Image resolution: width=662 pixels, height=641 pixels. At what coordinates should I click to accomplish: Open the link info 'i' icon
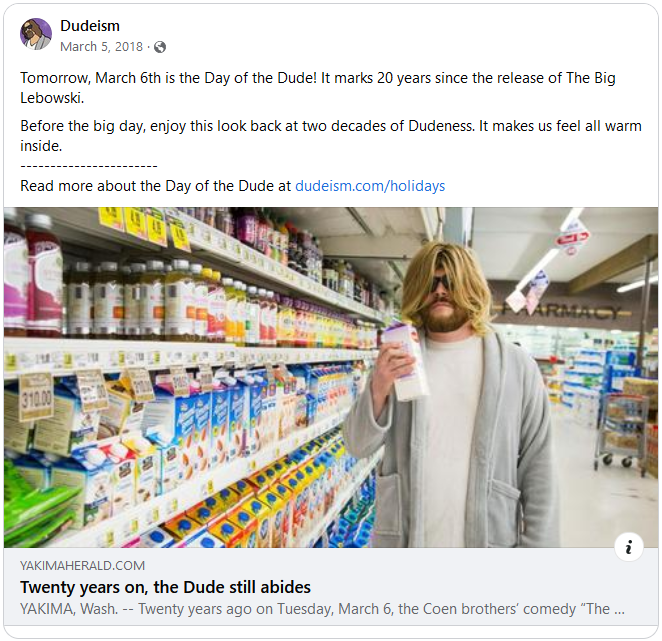(628, 547)
